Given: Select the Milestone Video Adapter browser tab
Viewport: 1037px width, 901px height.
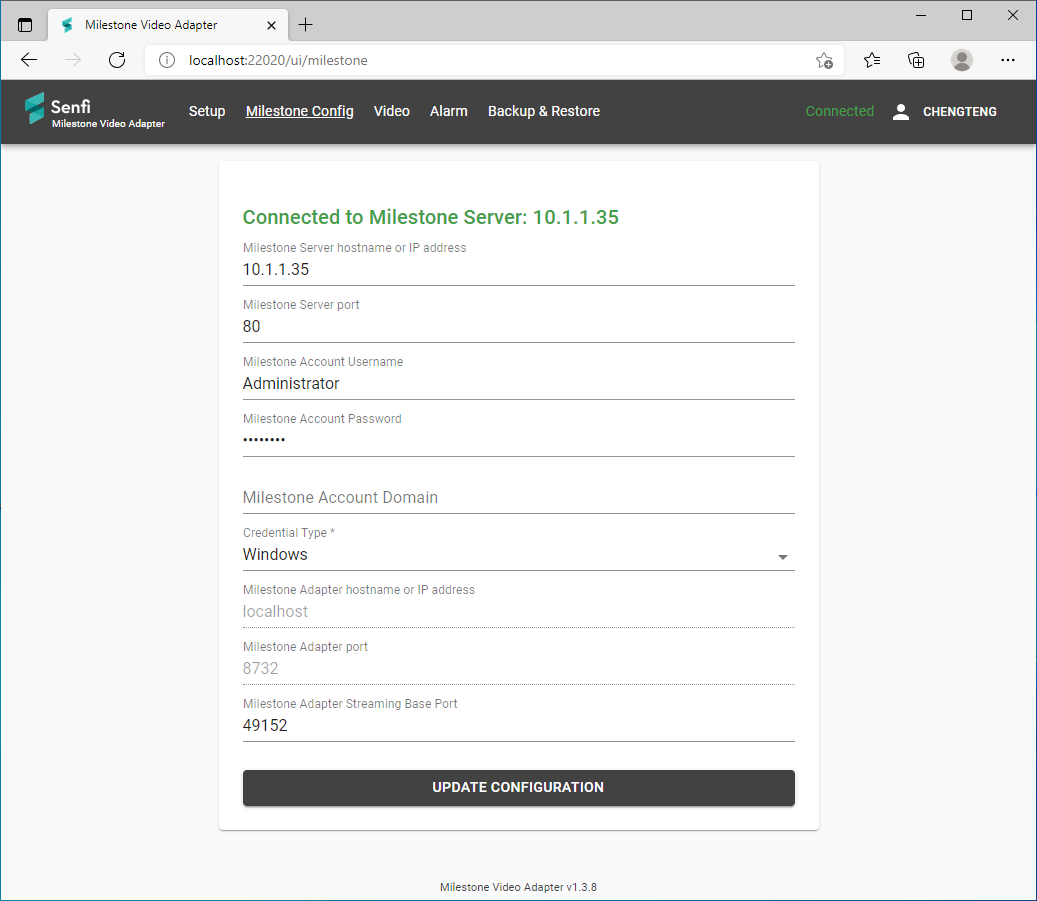Looking at the screenshot, I should tap(168, 25).
